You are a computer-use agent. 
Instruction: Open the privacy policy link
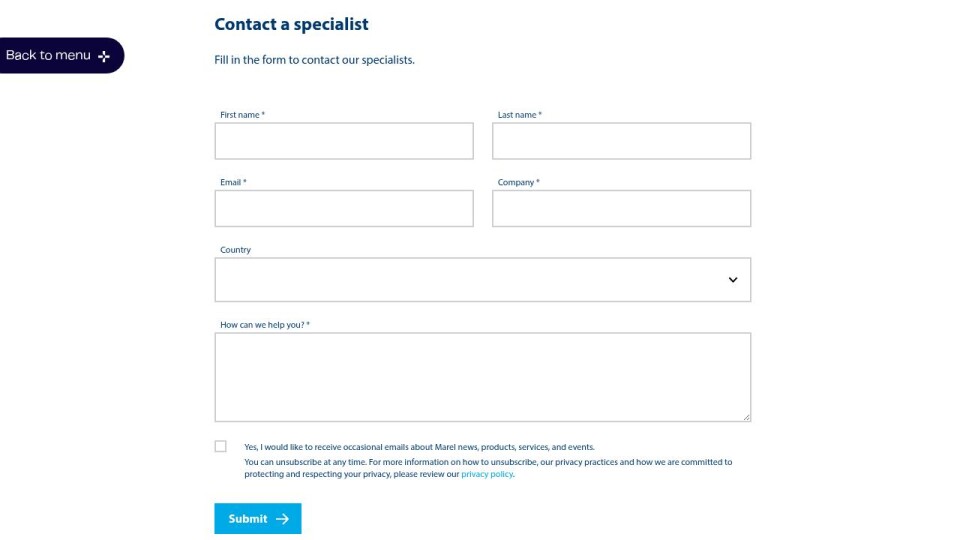click(x=487, y=474)
